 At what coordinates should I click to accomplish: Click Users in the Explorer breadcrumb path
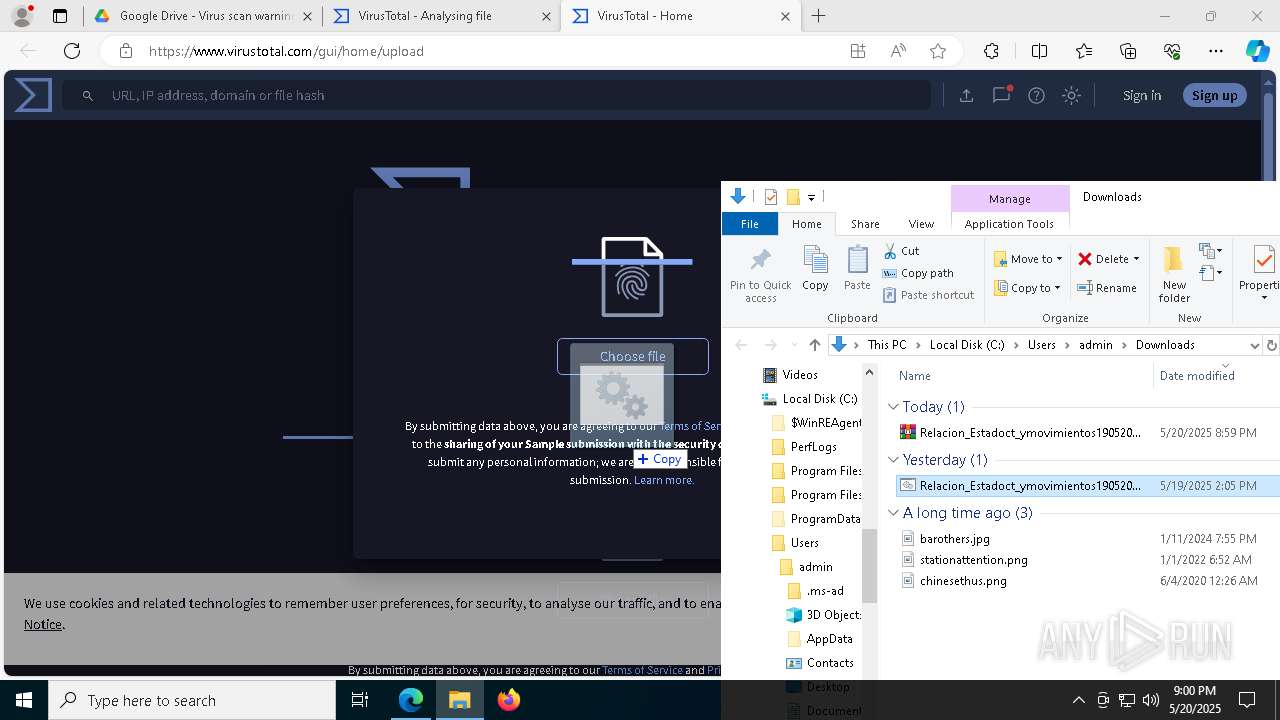click(1041, 345)
